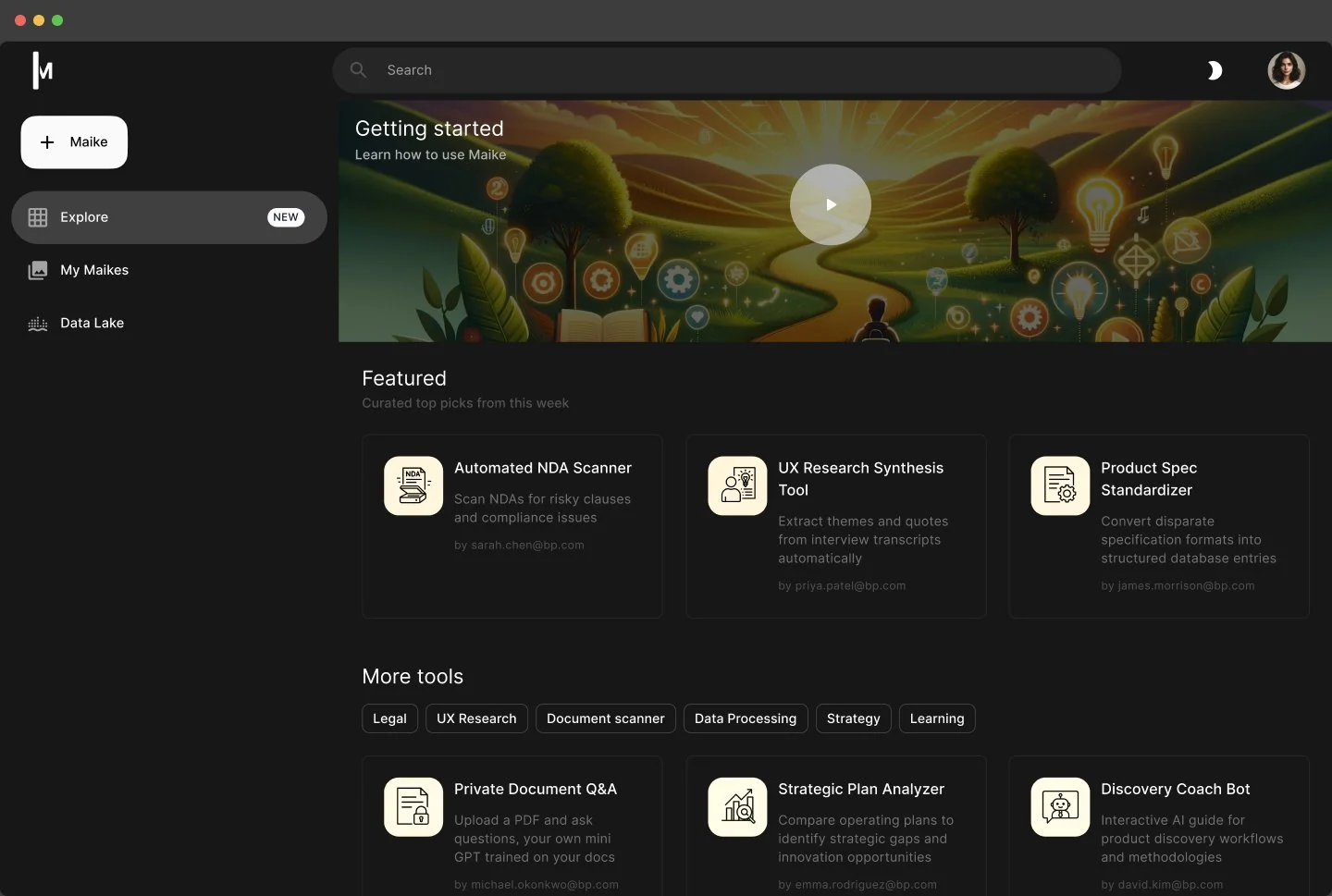This screenshot has width=1332, height=896.
Task: Select the Product Spec Standardizer gear-document icon
Action: 1059,485
